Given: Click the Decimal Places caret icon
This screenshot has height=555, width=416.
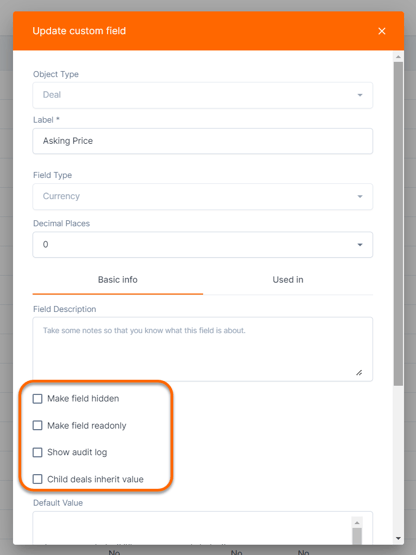Looking at the screenshot, I should (x=360, y=245).
